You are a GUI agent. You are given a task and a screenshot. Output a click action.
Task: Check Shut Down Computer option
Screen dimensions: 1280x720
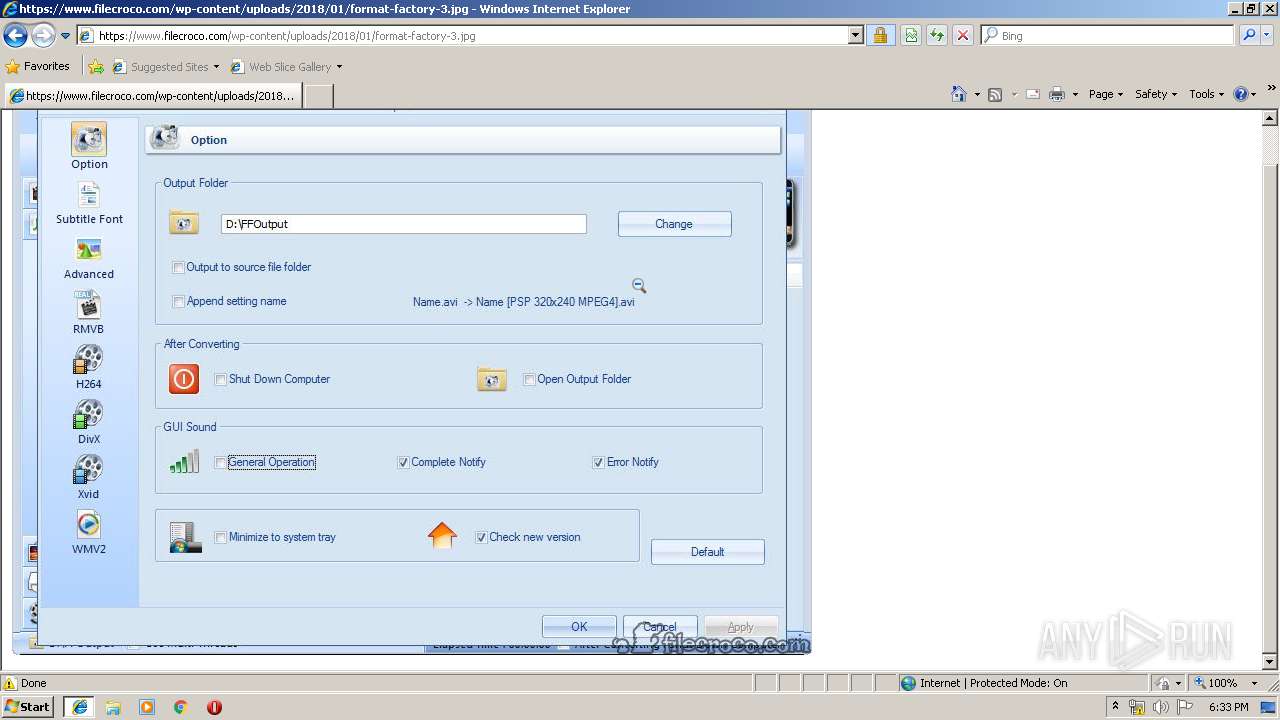tap(220, 379)
